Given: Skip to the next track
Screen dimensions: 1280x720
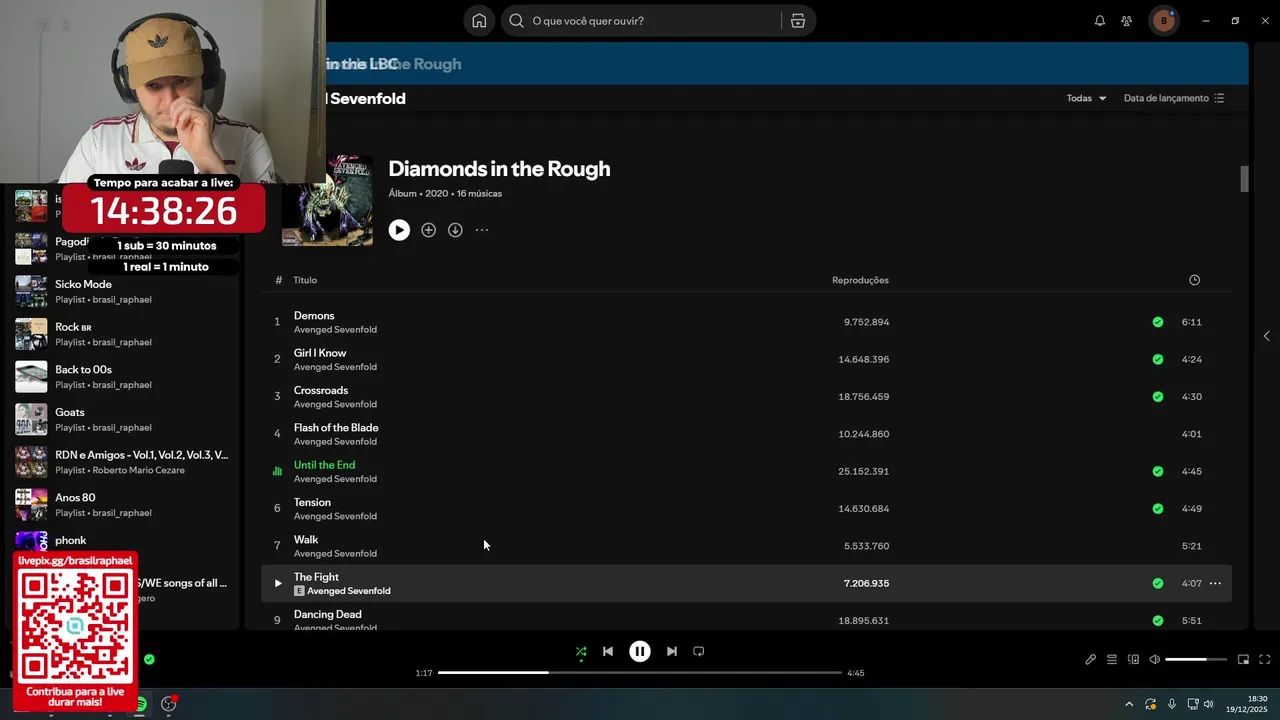Looking at the screenshot, I should [672, 651].
